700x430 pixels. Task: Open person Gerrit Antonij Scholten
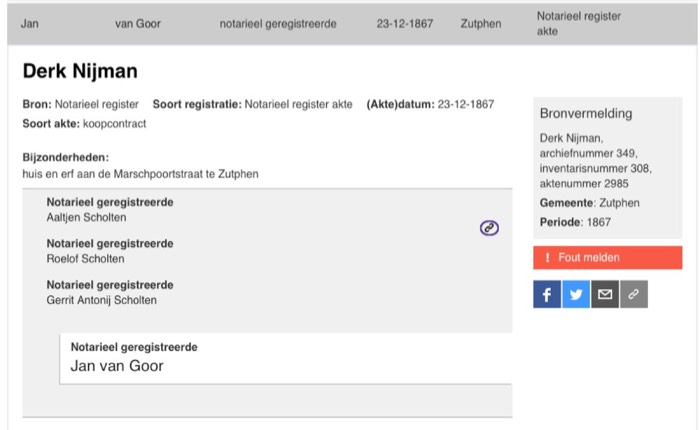click(x=101, y=300)
